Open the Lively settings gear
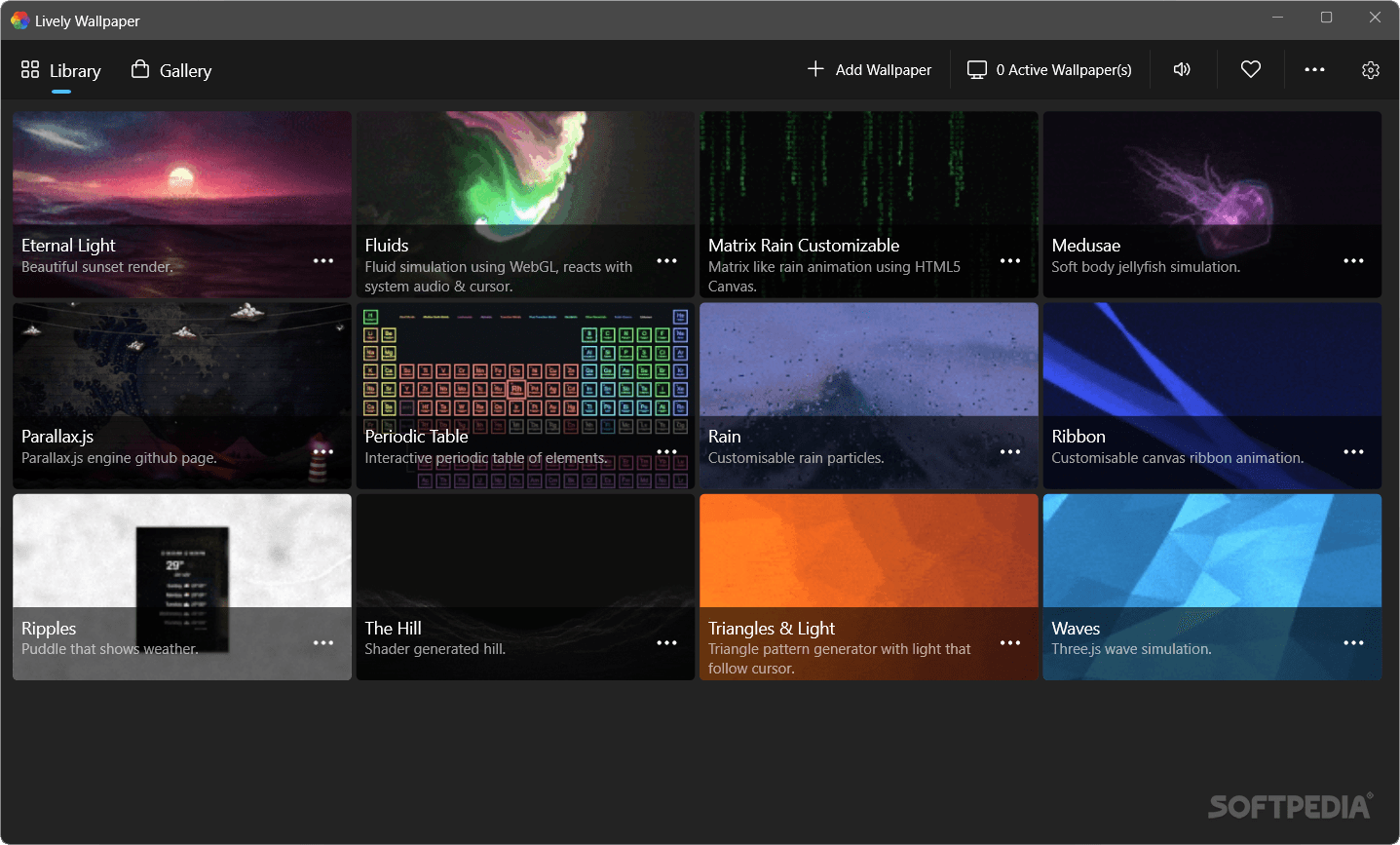Image resolution: width=1400 pixels, height=845 pixels. point(1371,69)
